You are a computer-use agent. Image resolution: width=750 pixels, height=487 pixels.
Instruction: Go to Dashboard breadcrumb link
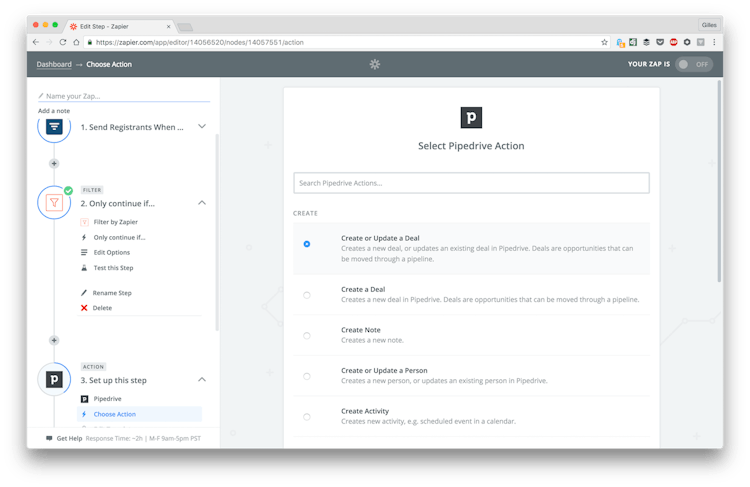[54, 64]
